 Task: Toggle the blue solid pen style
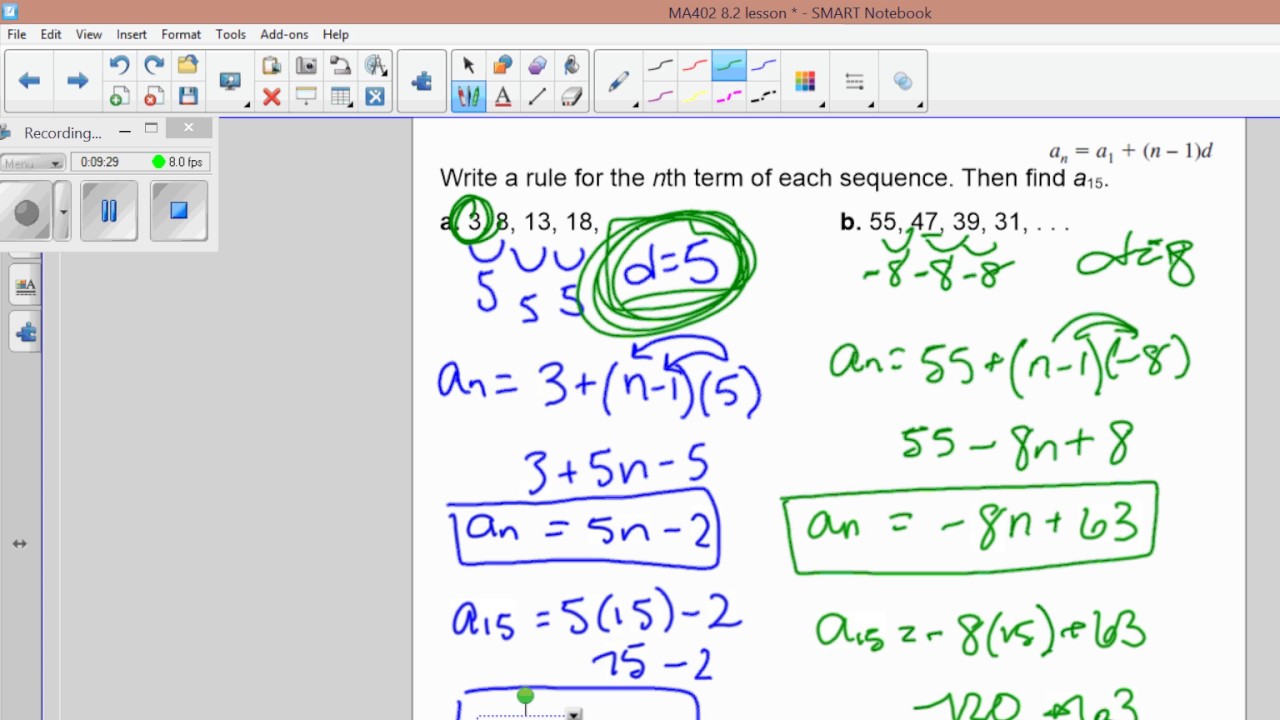coord(763,65)
